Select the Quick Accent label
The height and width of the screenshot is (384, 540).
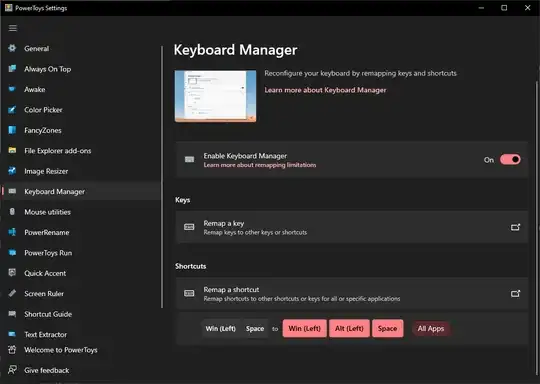45,273
